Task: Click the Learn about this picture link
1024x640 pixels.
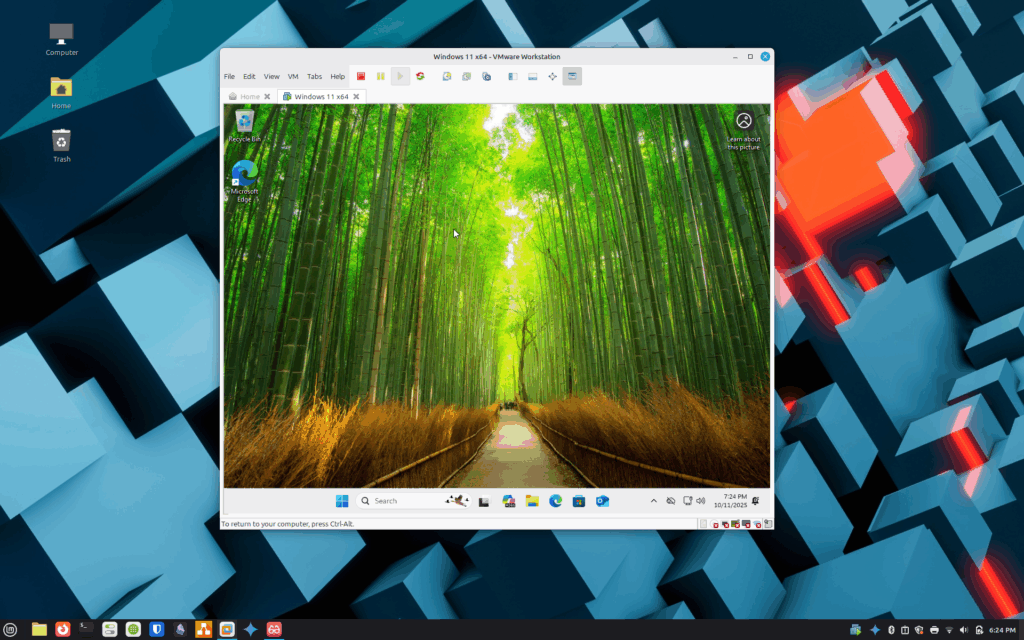Action: point(743,130)
